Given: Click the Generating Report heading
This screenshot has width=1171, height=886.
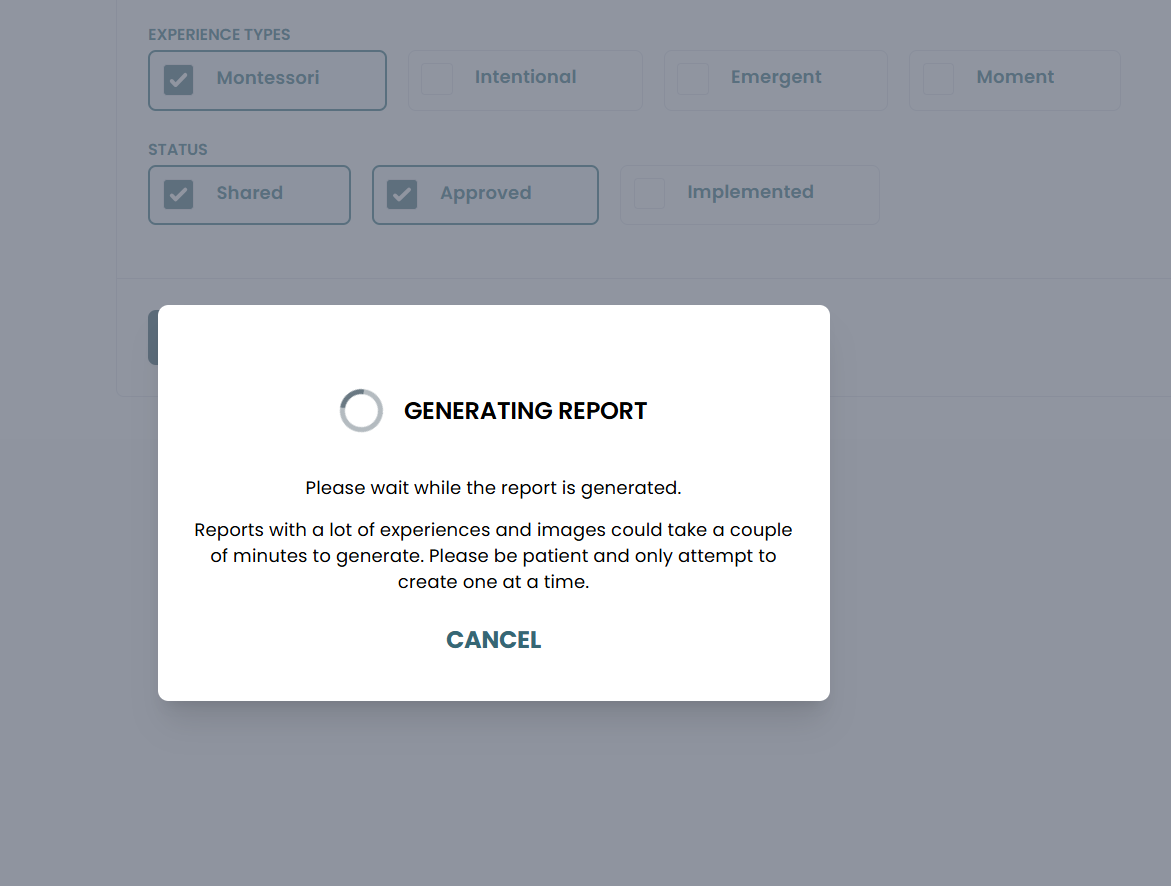Looking at the screenshot, I should (525, 411).
